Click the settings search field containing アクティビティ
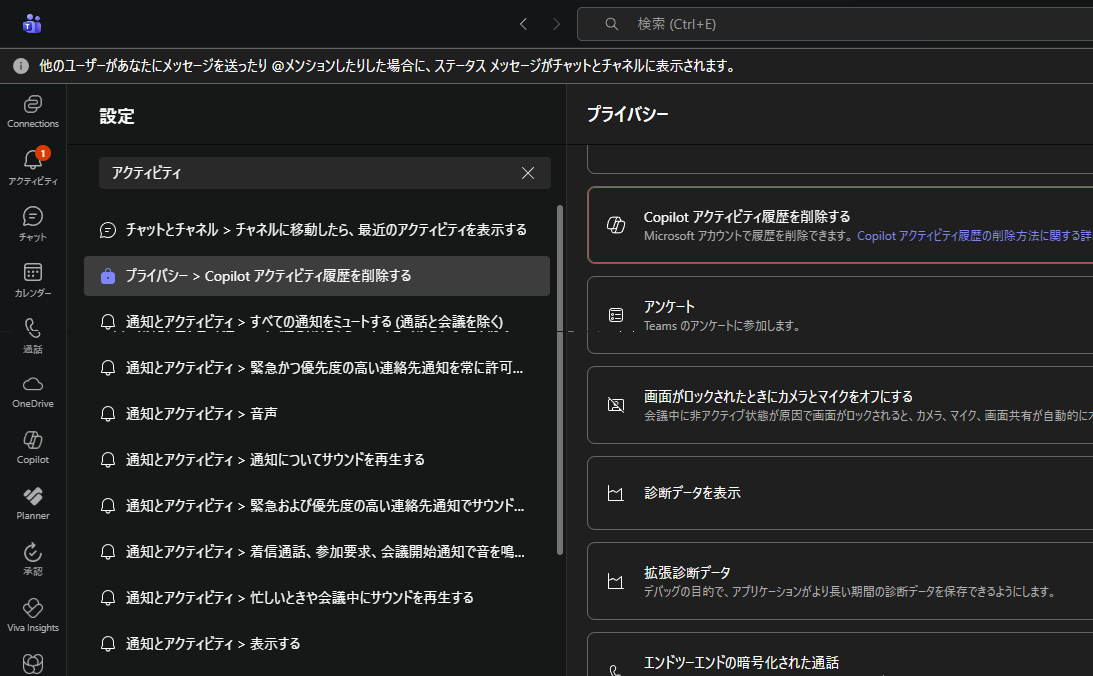Image resolution: width=1093 pixels, height=676 pixels. 310,173
